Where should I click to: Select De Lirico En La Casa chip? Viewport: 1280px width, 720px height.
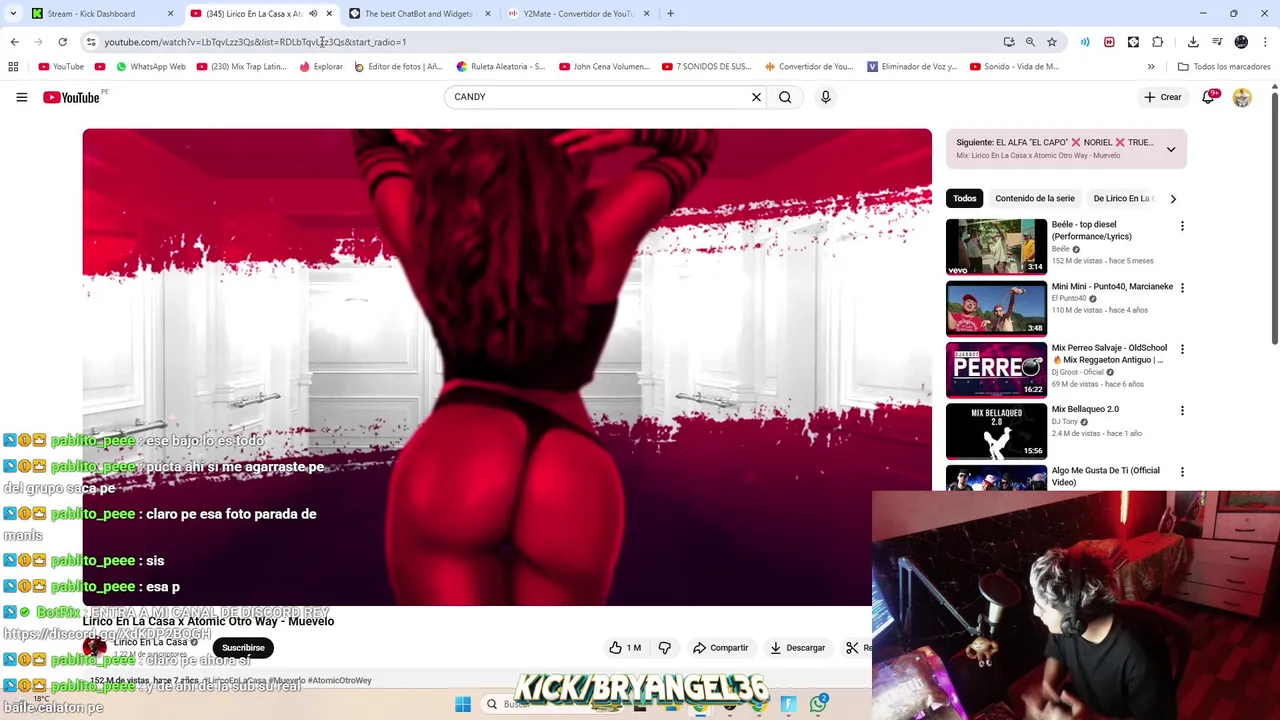[x=1124, y=198]
